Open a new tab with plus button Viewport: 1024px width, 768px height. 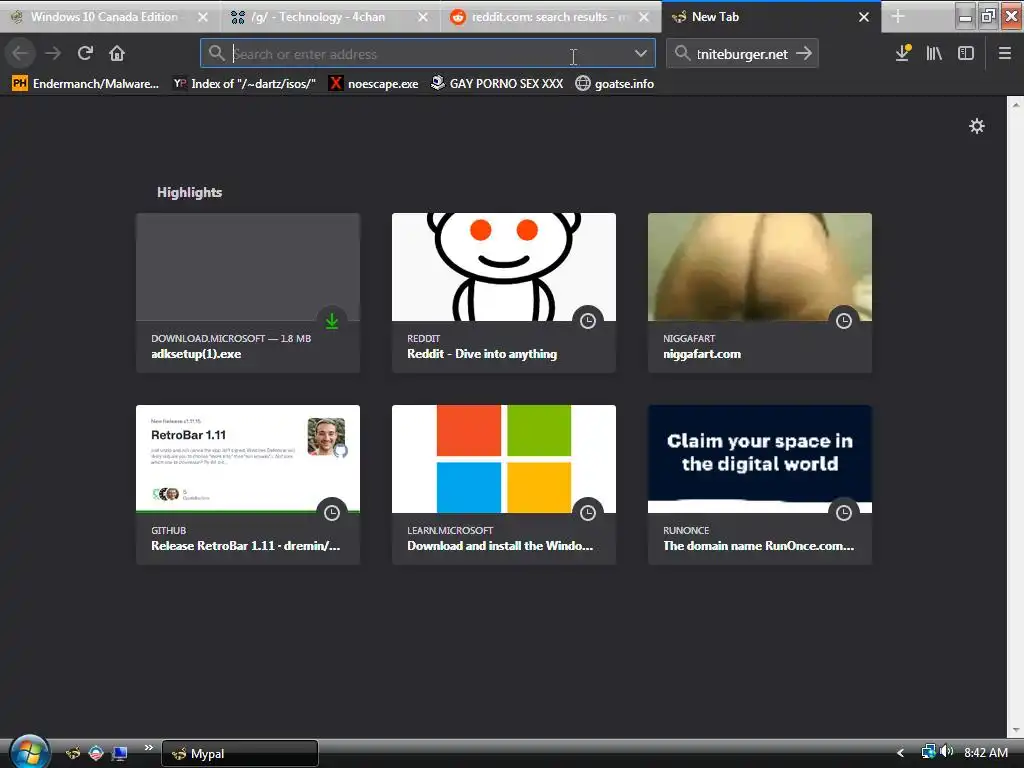click(x=898, y=17)
